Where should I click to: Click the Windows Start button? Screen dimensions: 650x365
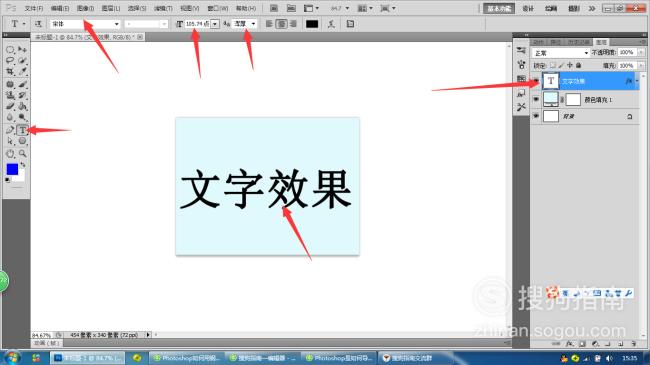tap(12, 358)
